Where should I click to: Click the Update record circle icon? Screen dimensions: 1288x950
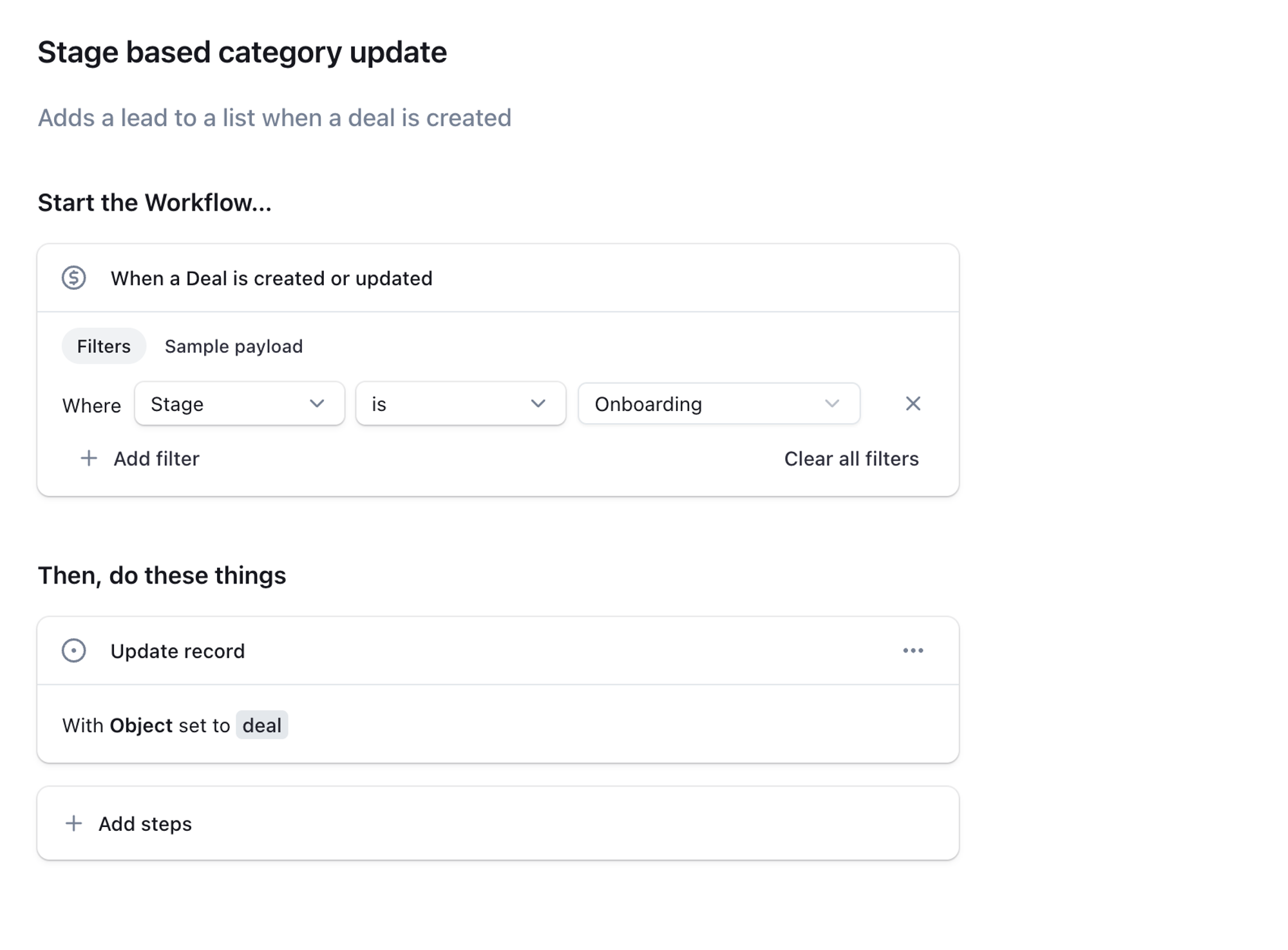pyautogui.click(x=74, y=651)
